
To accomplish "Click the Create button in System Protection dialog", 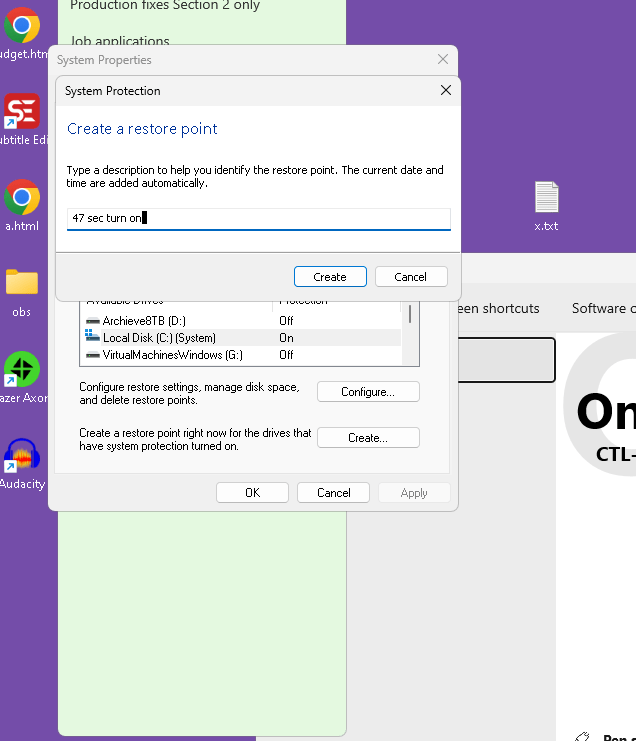I will pos(330,276).
